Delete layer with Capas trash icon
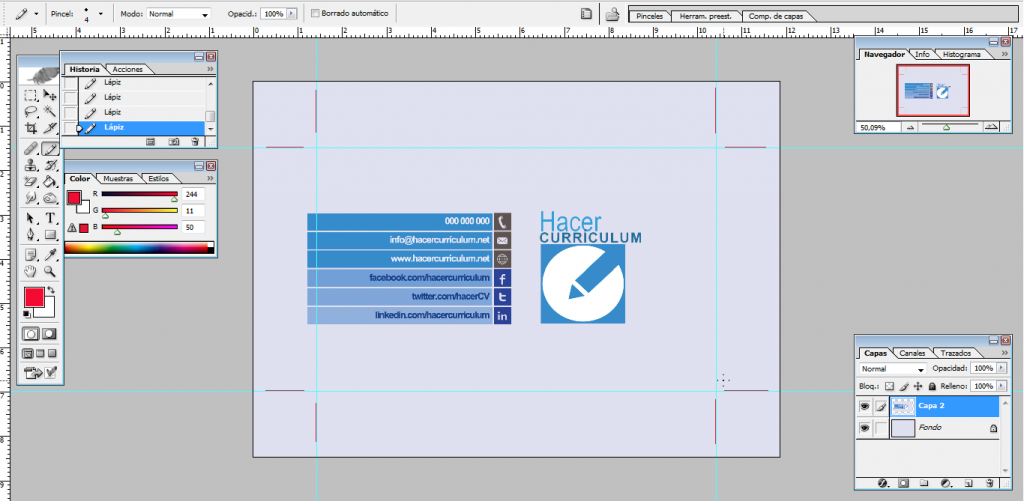 pyautogui.click(x=989, y=483)
